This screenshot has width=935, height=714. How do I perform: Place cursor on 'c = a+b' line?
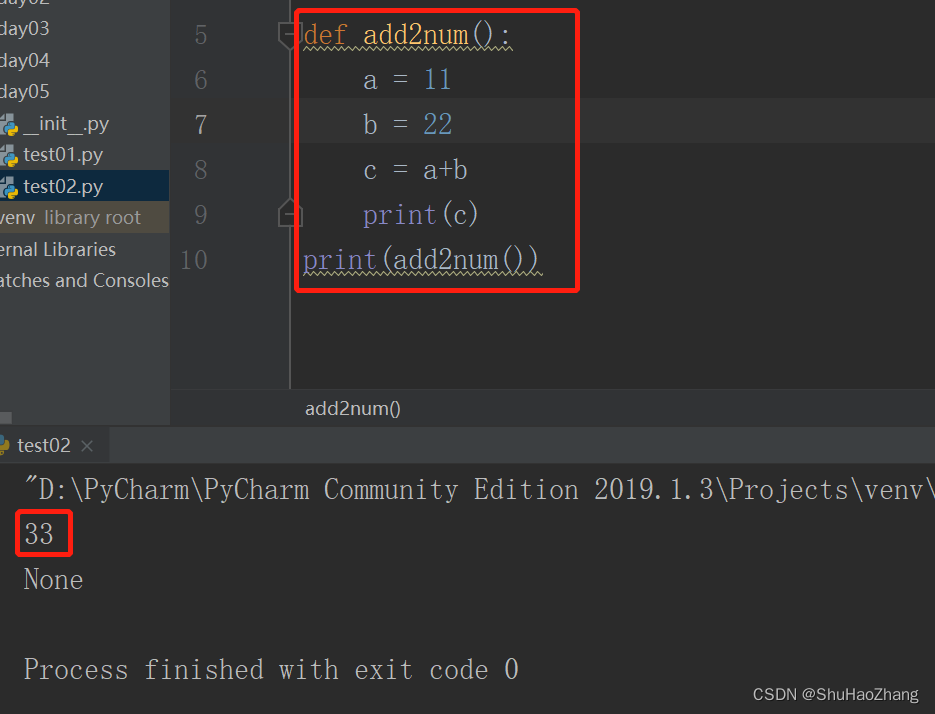(415, 170)
